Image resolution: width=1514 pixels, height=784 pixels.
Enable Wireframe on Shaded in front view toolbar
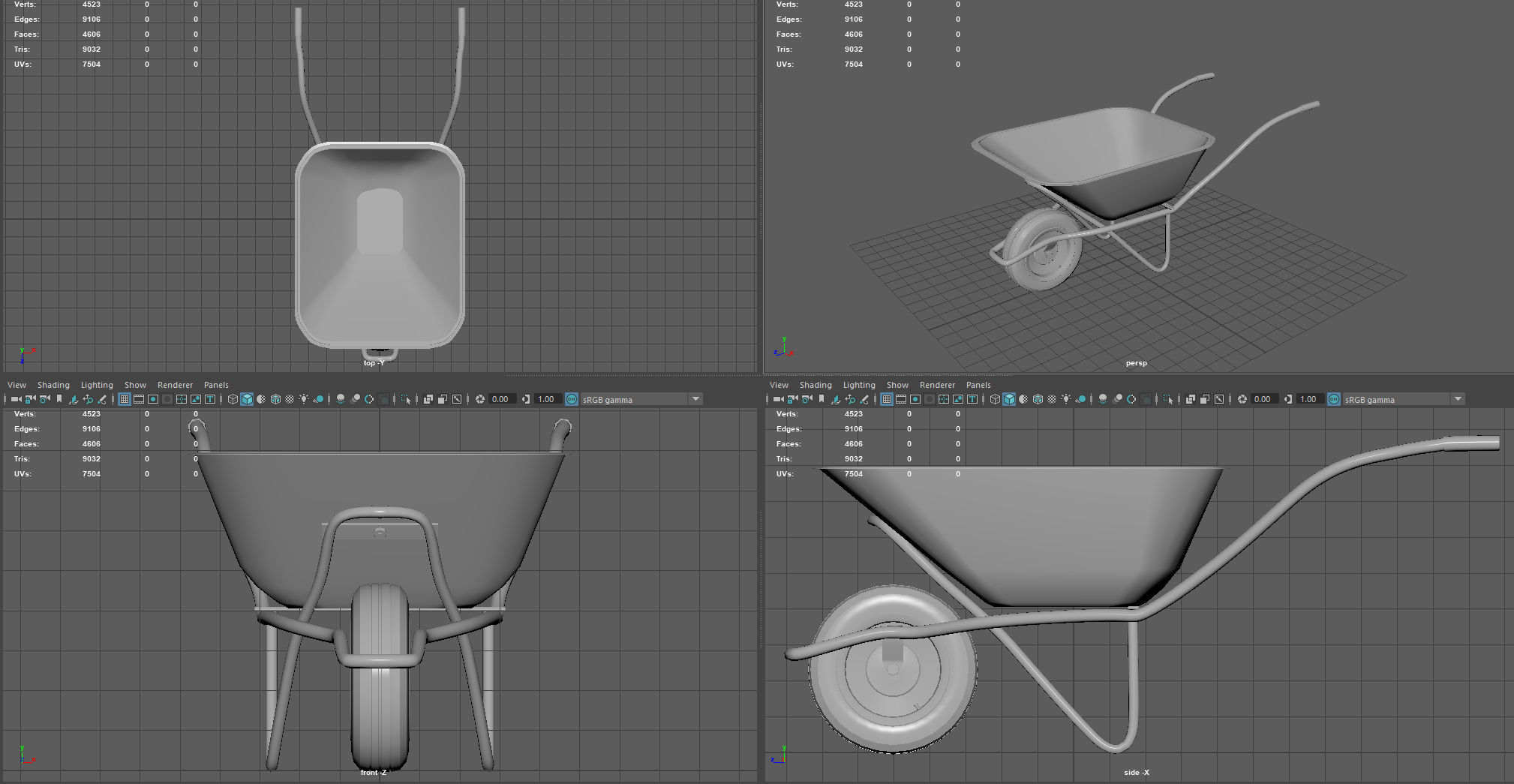(x=275, y=399)
